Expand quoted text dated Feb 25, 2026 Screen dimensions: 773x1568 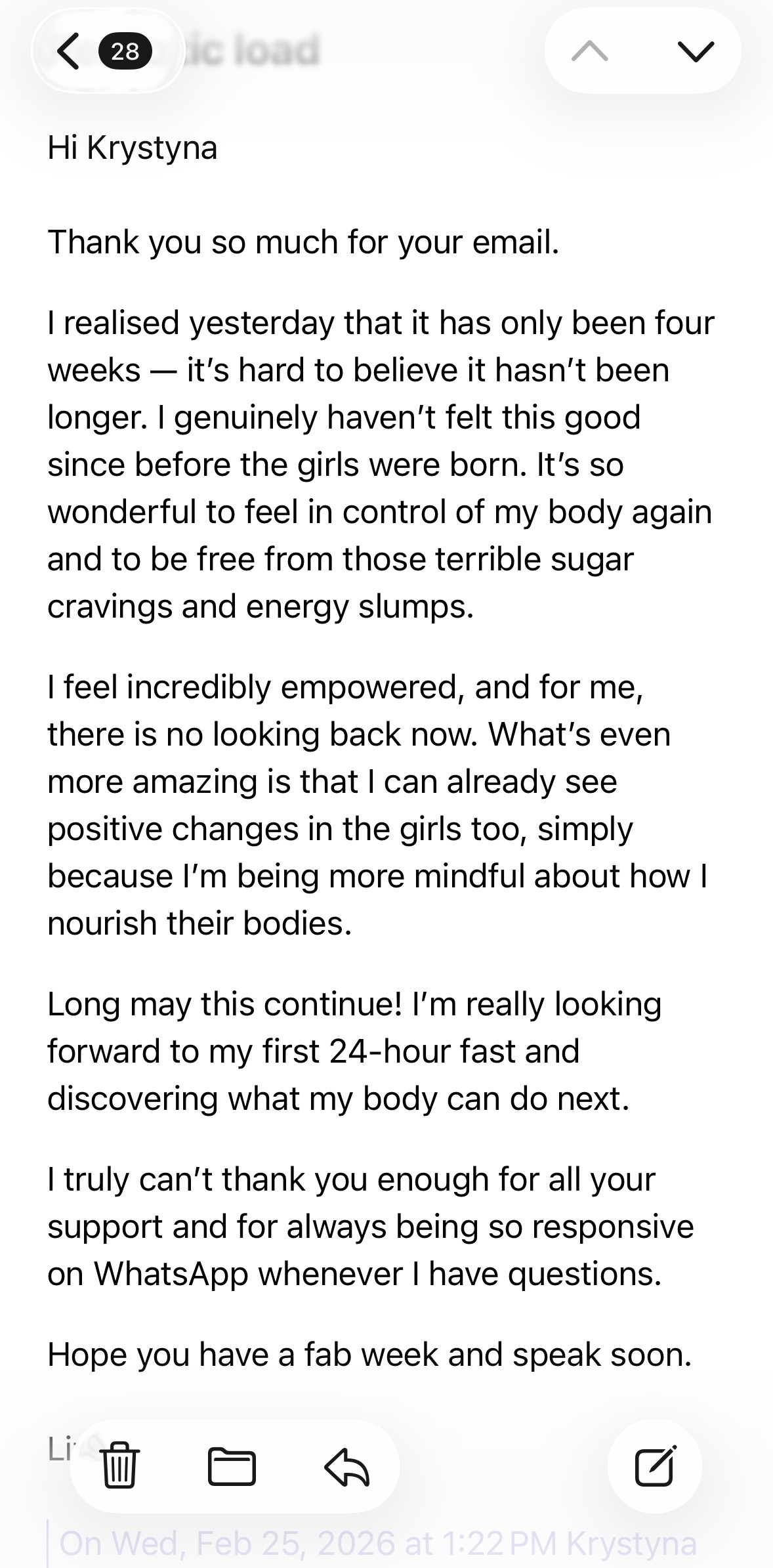377,1542
